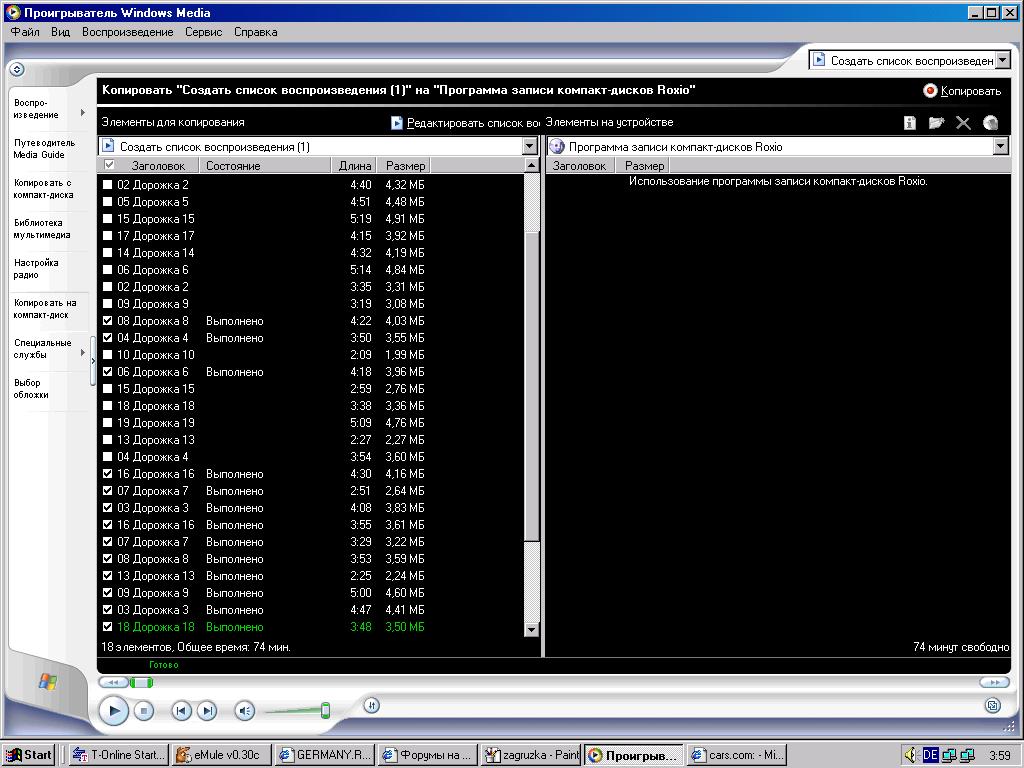This screenshot has width=1024, height=768.
Task: Check the 19 Дорожка 19 checkbox
Action: click(108, 423)
